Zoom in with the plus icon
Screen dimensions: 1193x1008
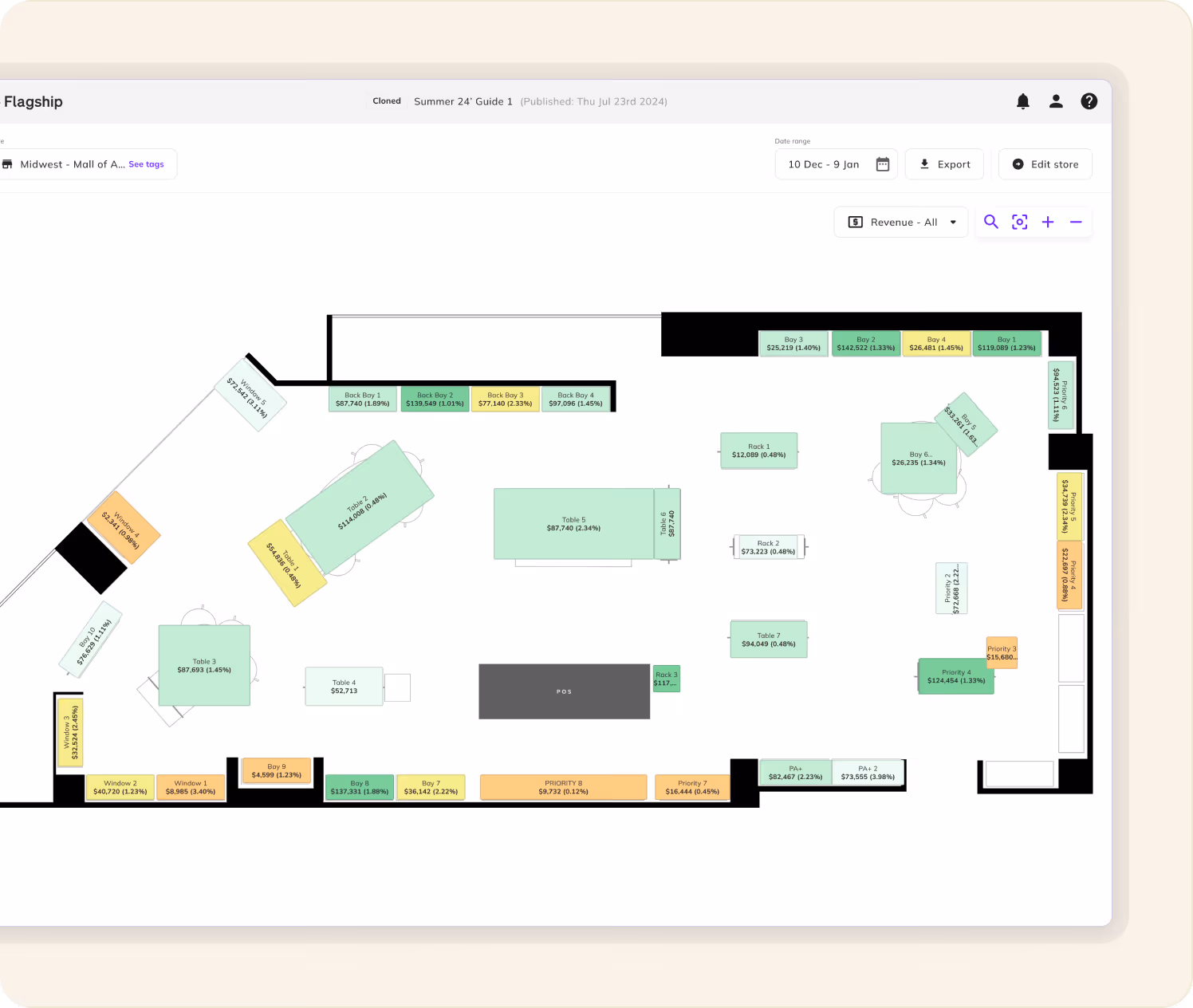(1048, 222)
